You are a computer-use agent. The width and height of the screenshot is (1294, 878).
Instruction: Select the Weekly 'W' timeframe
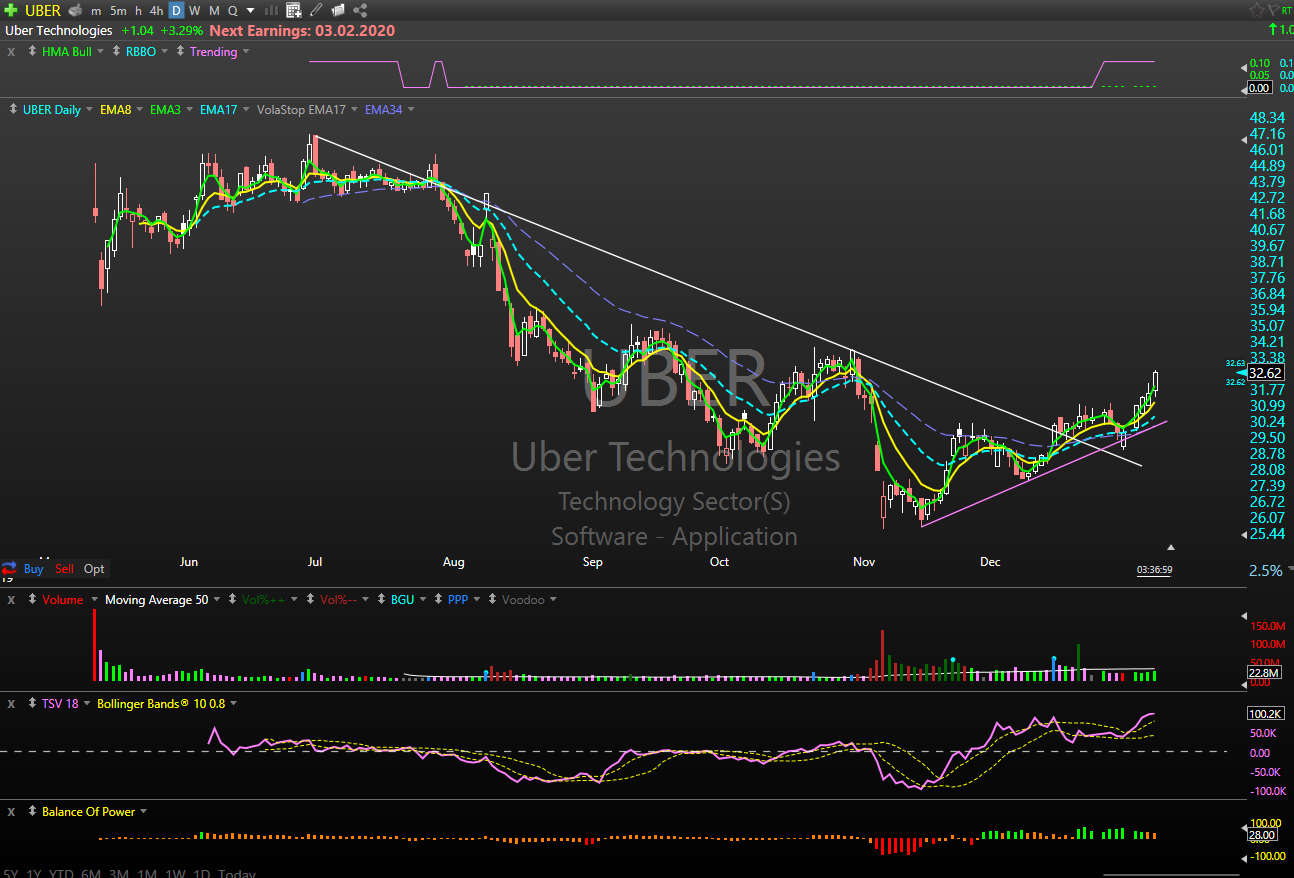coord(195,10)
